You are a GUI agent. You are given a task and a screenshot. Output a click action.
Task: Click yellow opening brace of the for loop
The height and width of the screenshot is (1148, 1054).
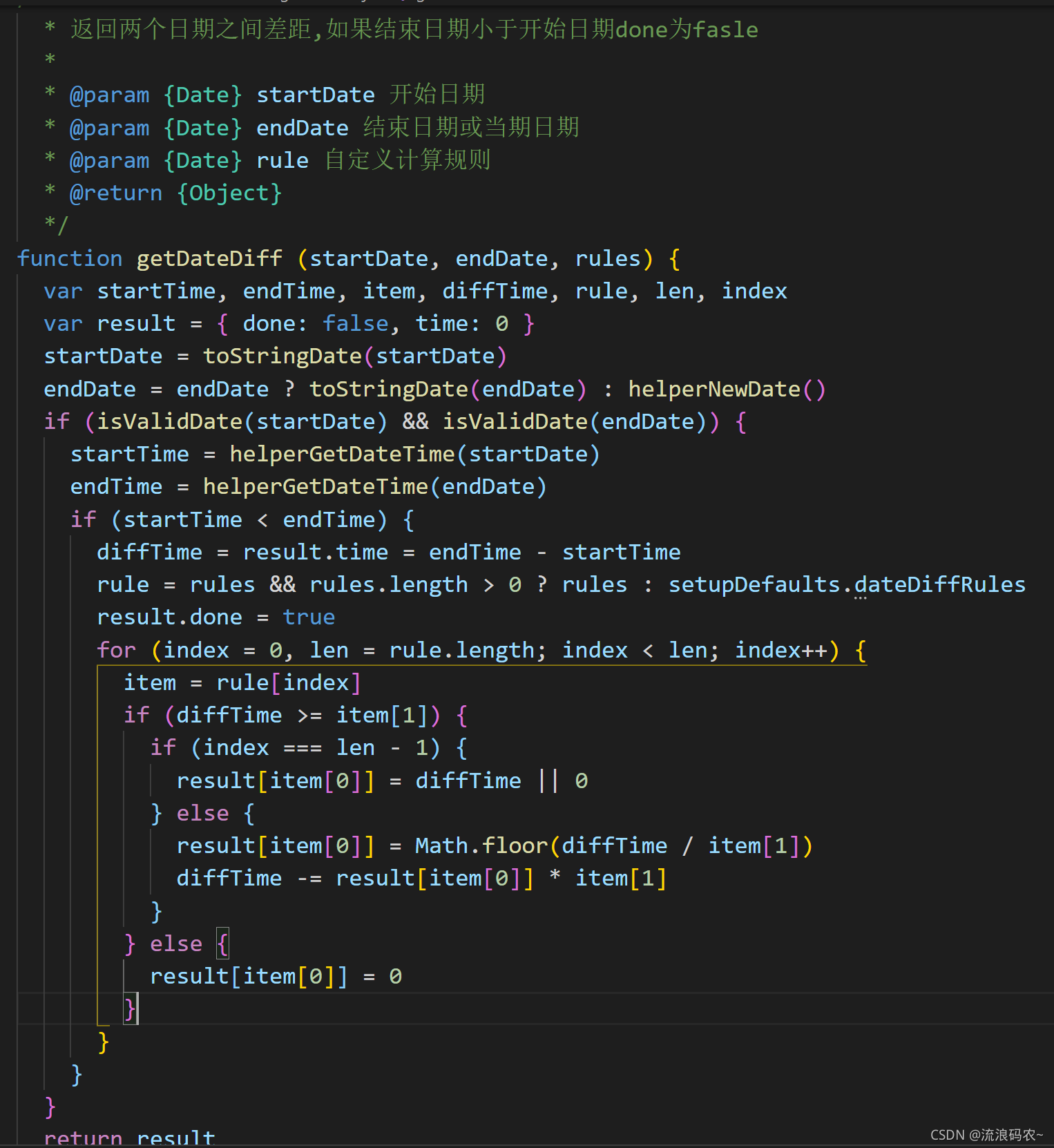tap(861, 651)
